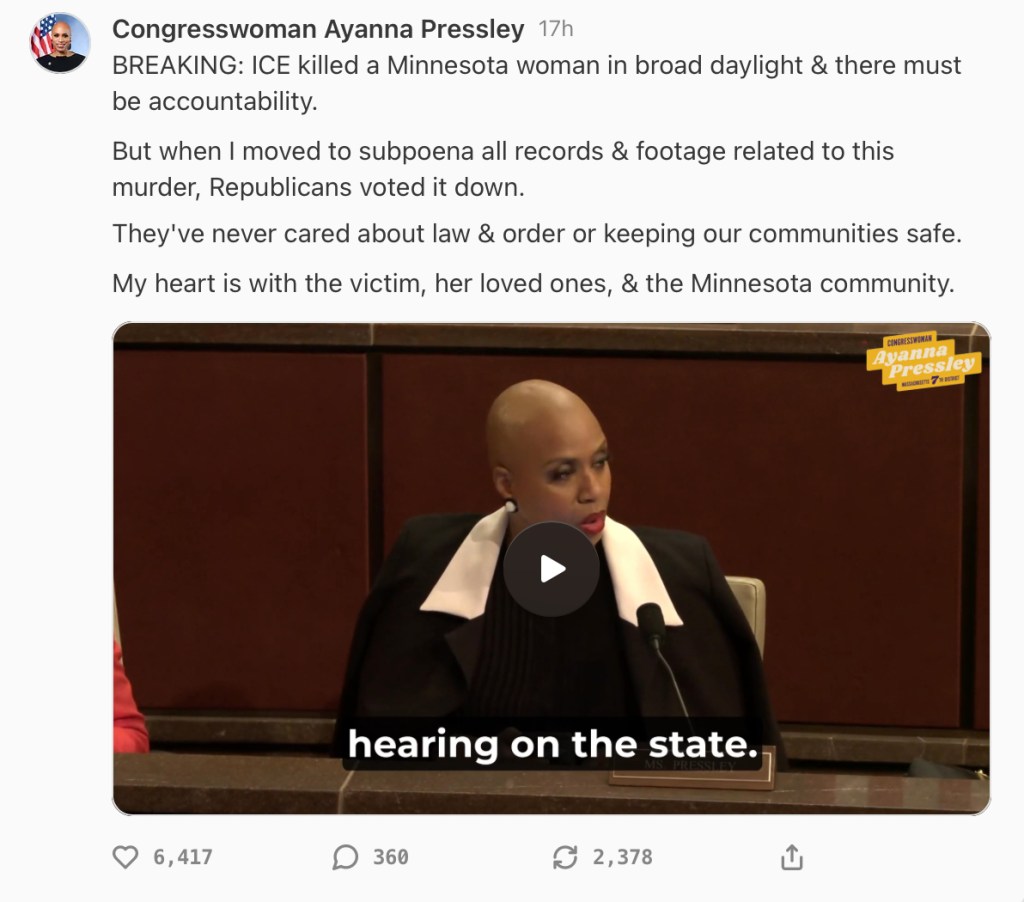The height and width of the screenshot is (902, 1024).
Task: Play the video with the center play button
Action: click(x=551, y=569)
